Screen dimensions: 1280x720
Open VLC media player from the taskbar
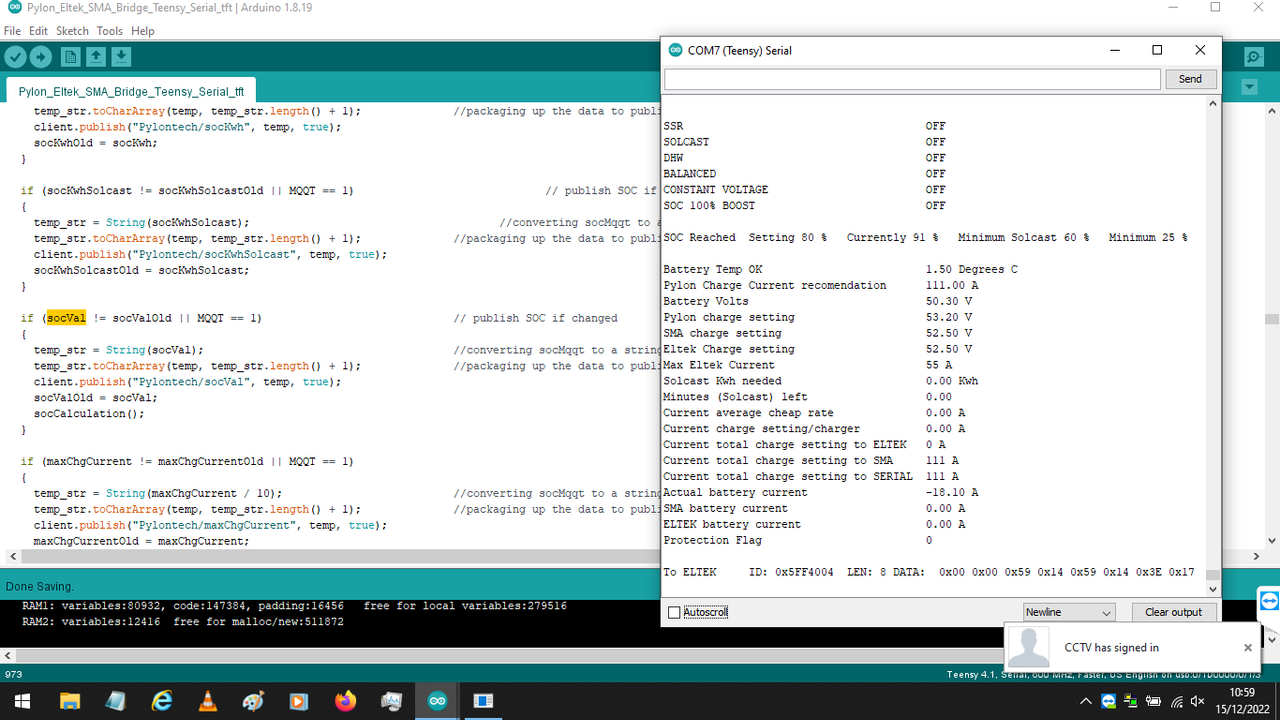pos(208,701)
